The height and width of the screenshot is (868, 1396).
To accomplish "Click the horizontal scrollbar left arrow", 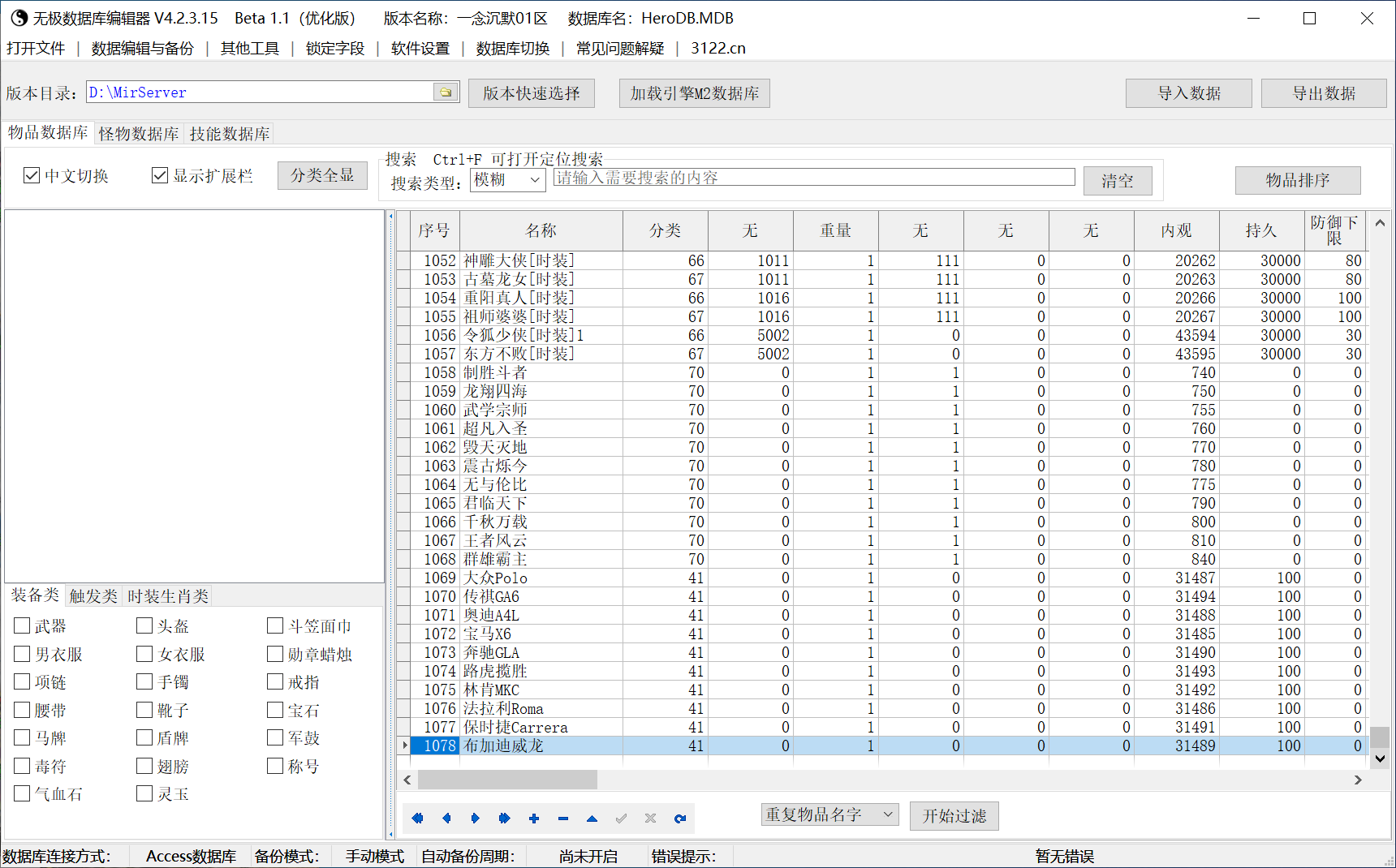I will pyautogui.click(x=407, y=780).
